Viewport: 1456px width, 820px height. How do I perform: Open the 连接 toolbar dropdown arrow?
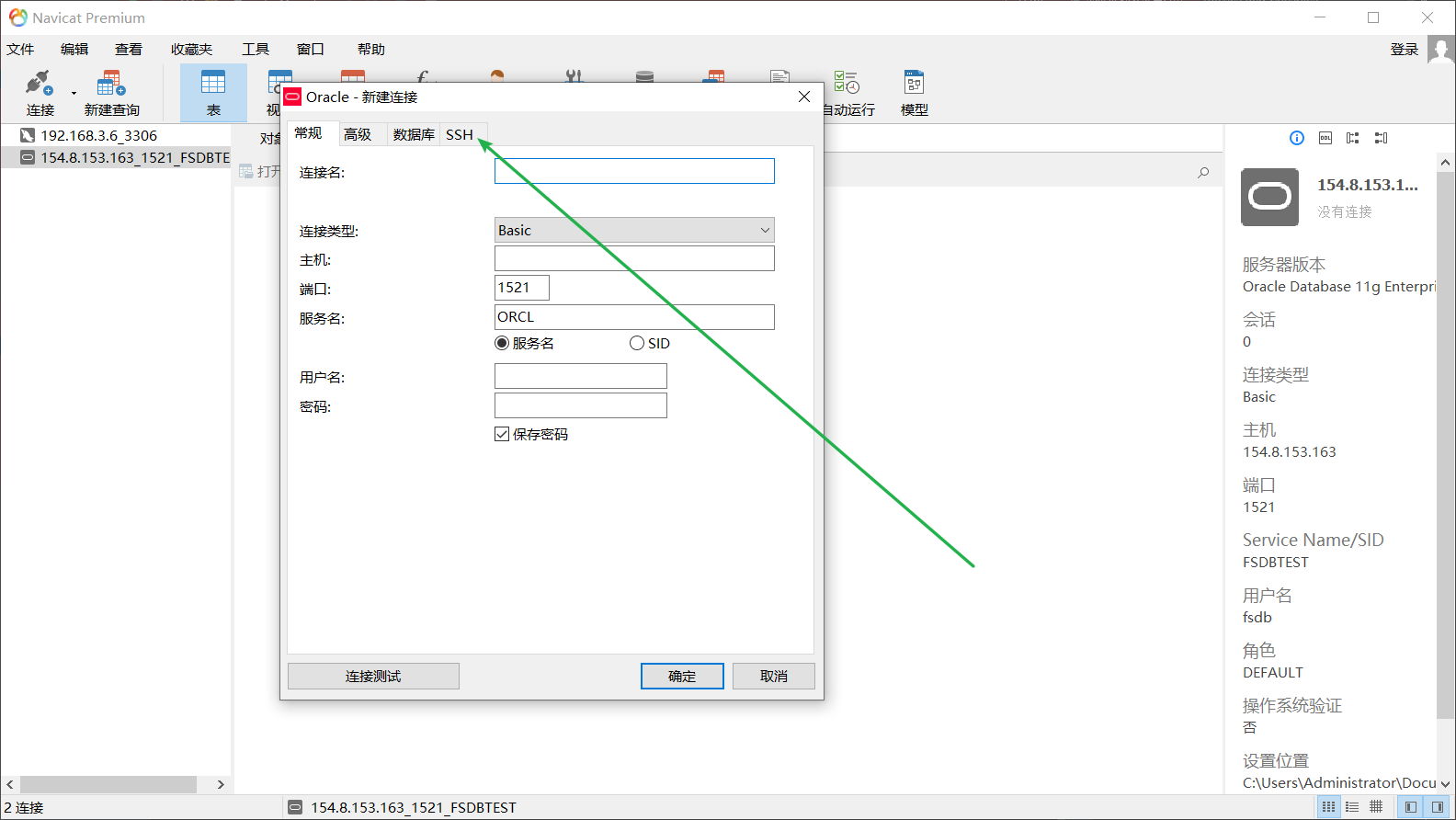(x=74, y=93)
